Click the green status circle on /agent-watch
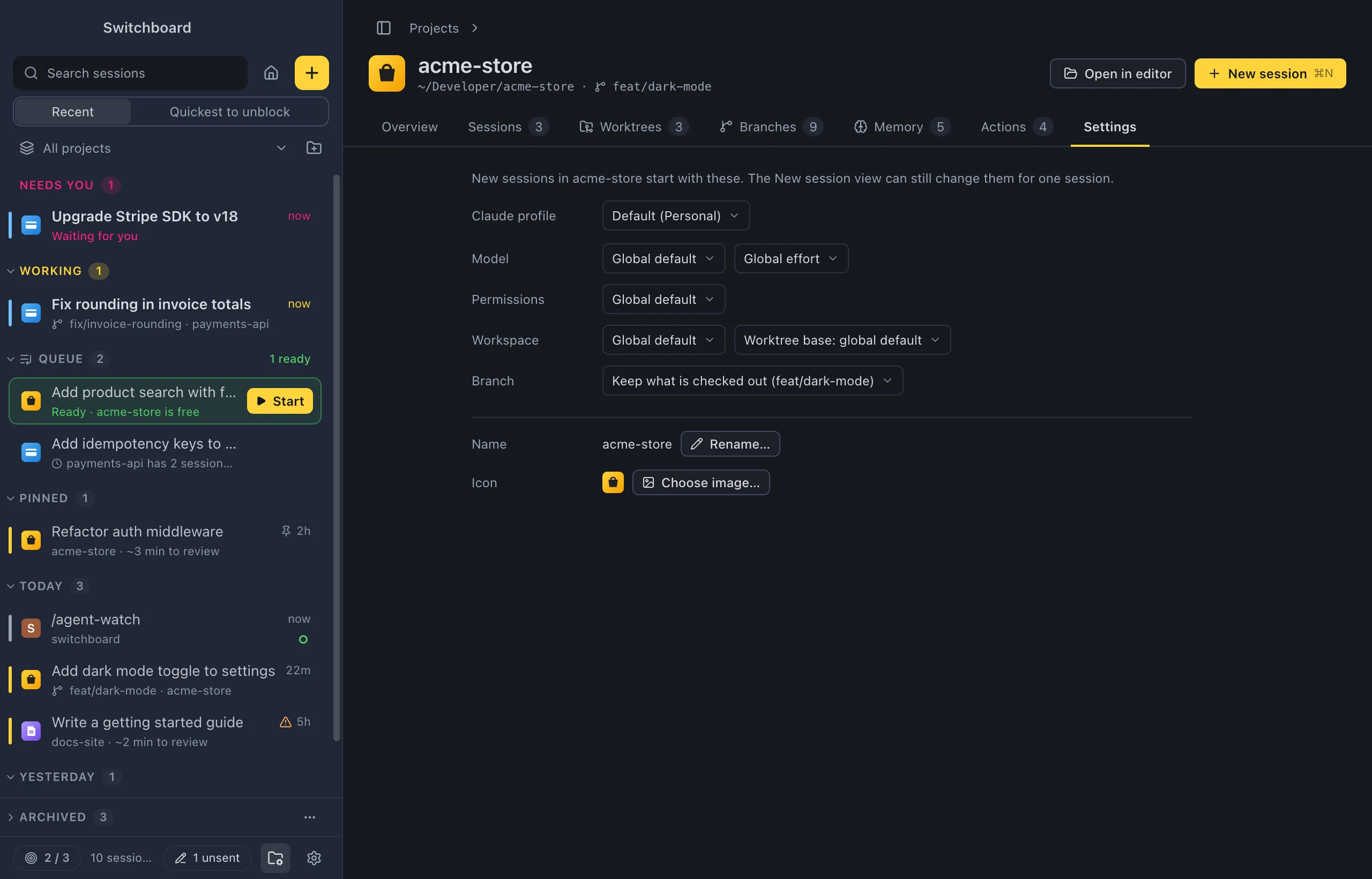Viewport: 1372px width, 879px height. point(304,639)
